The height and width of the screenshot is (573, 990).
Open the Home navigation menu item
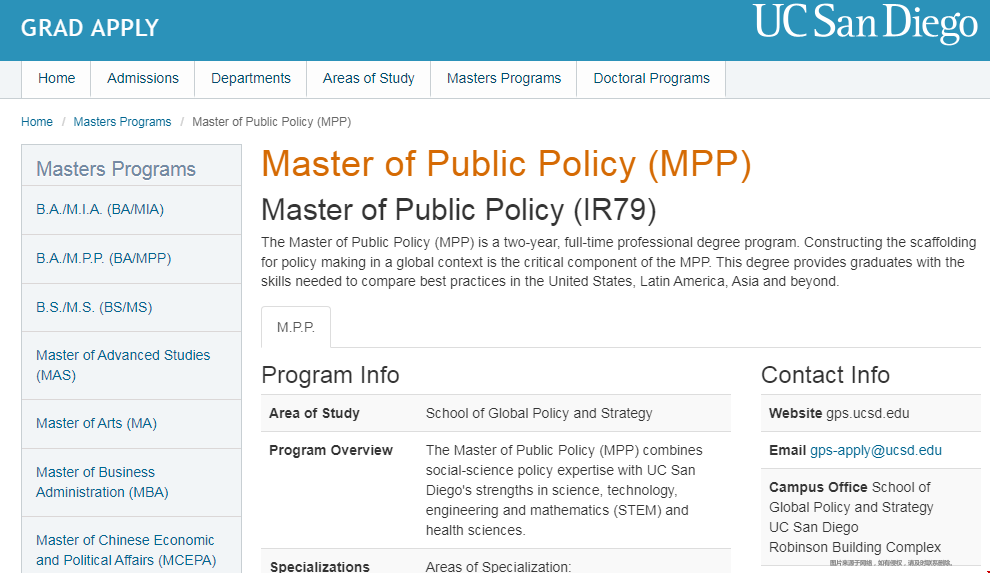click(56, 78)
